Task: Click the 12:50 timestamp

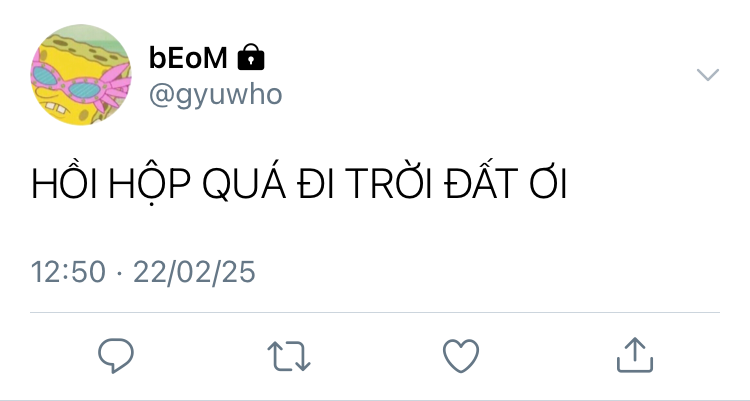Action: tap(68, 272)
